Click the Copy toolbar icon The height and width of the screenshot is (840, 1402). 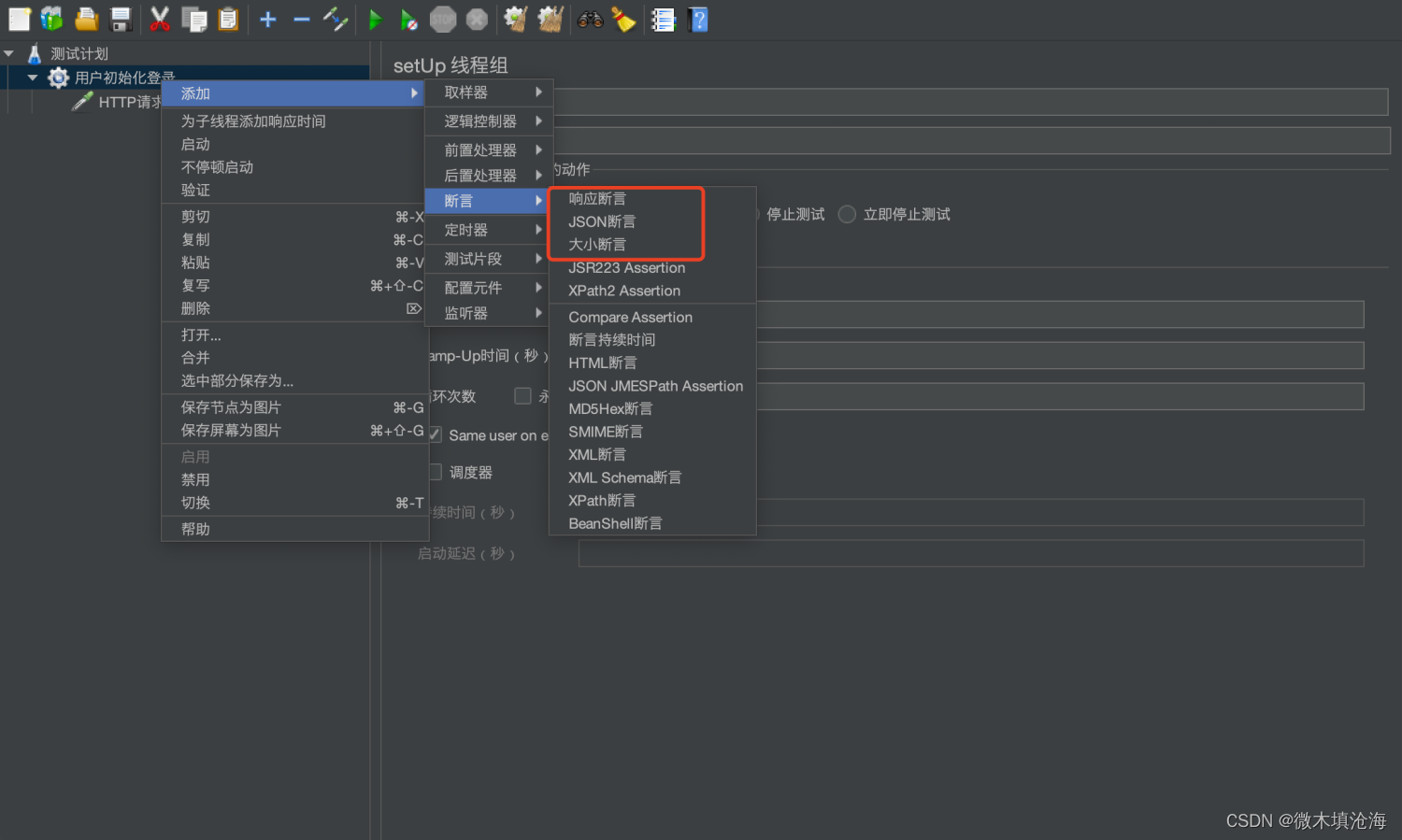tap(194, 19)
